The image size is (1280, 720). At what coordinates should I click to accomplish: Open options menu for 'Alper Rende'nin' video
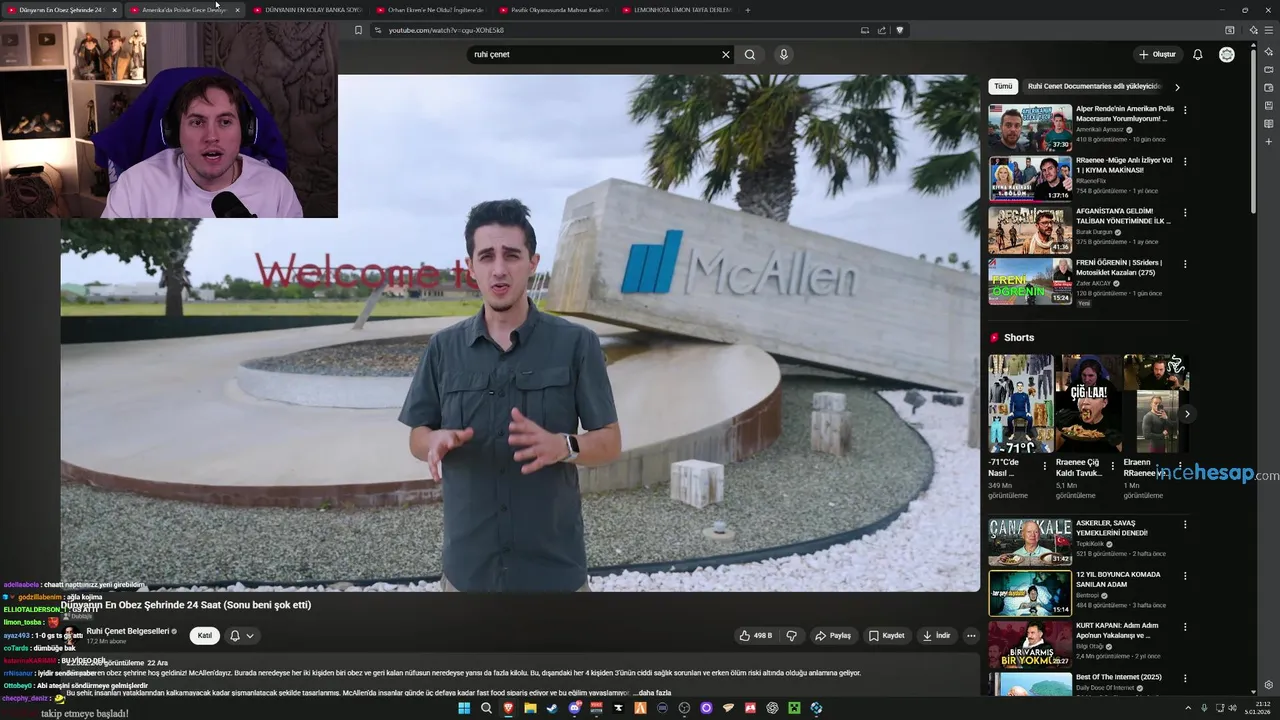pyautogui.click(x=1185, y=110)
